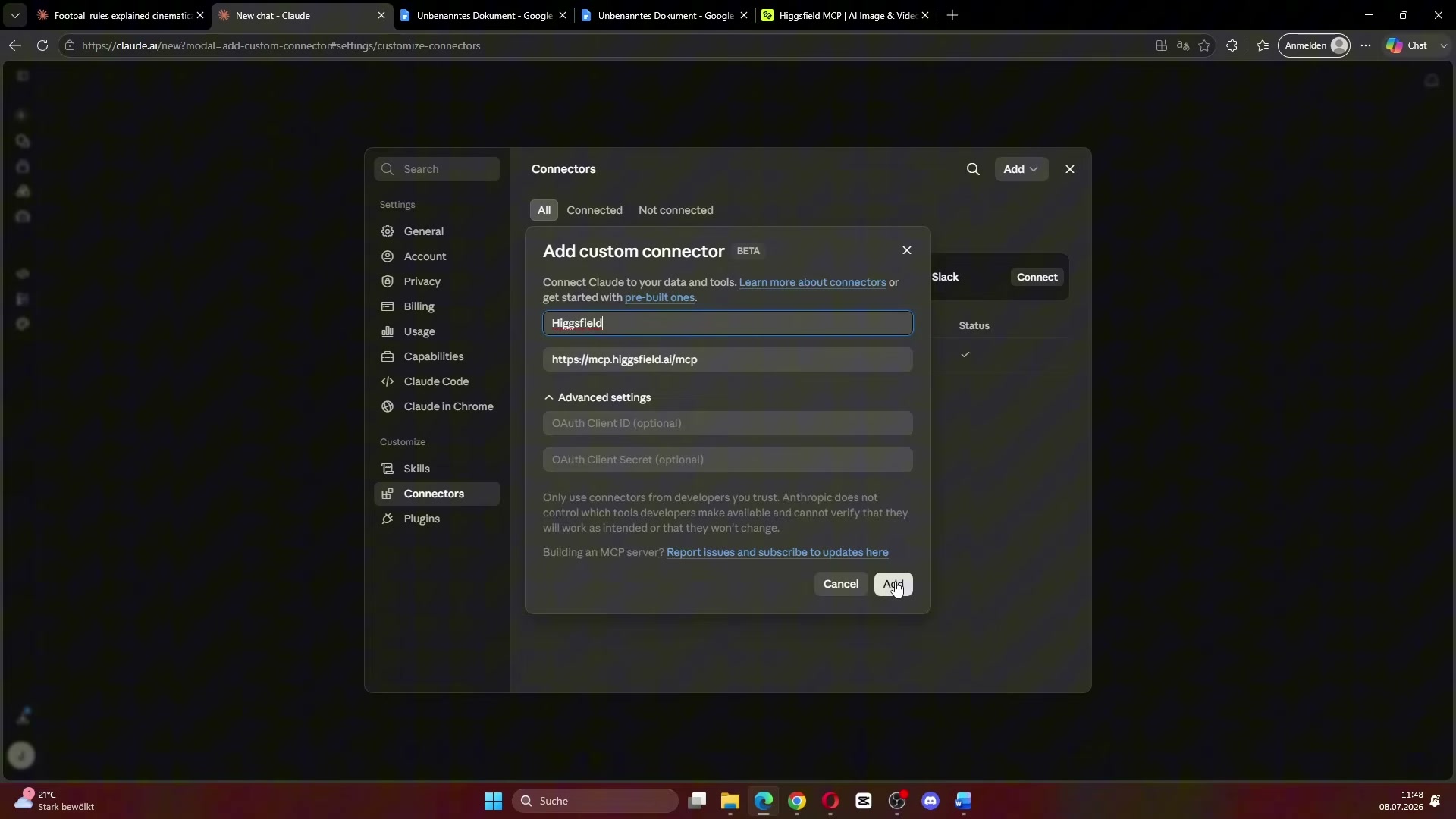This screenshot has width=1456, height=819.
Task: Collapse the Advanced settings section
Action: tap(598, 397)
